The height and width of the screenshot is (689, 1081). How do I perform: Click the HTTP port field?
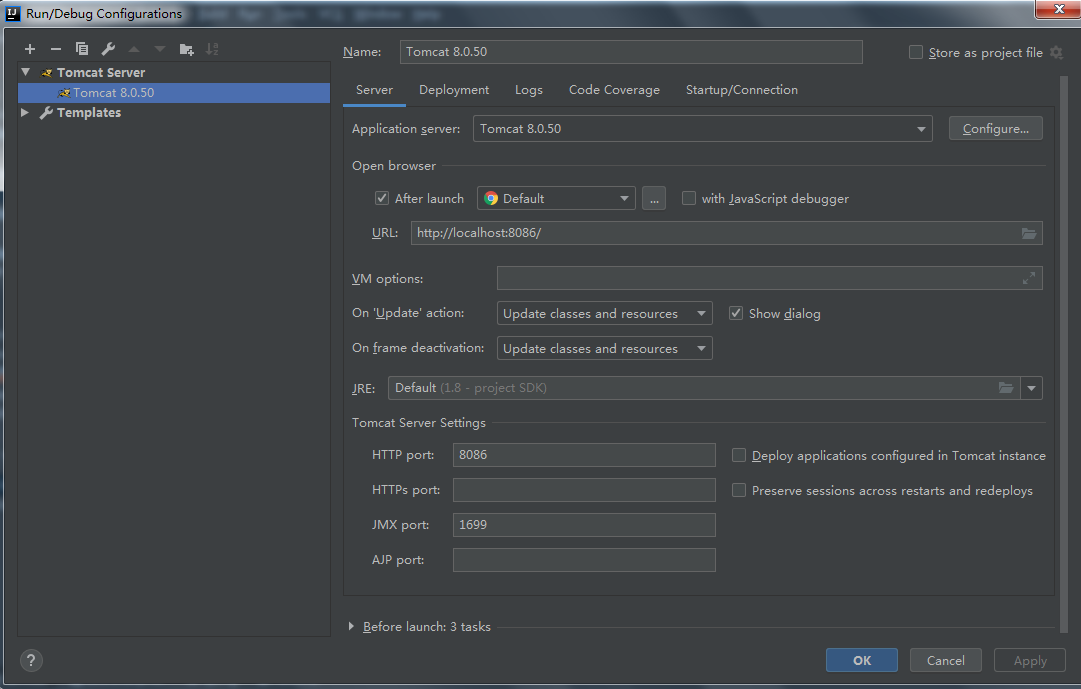(584, 455)
